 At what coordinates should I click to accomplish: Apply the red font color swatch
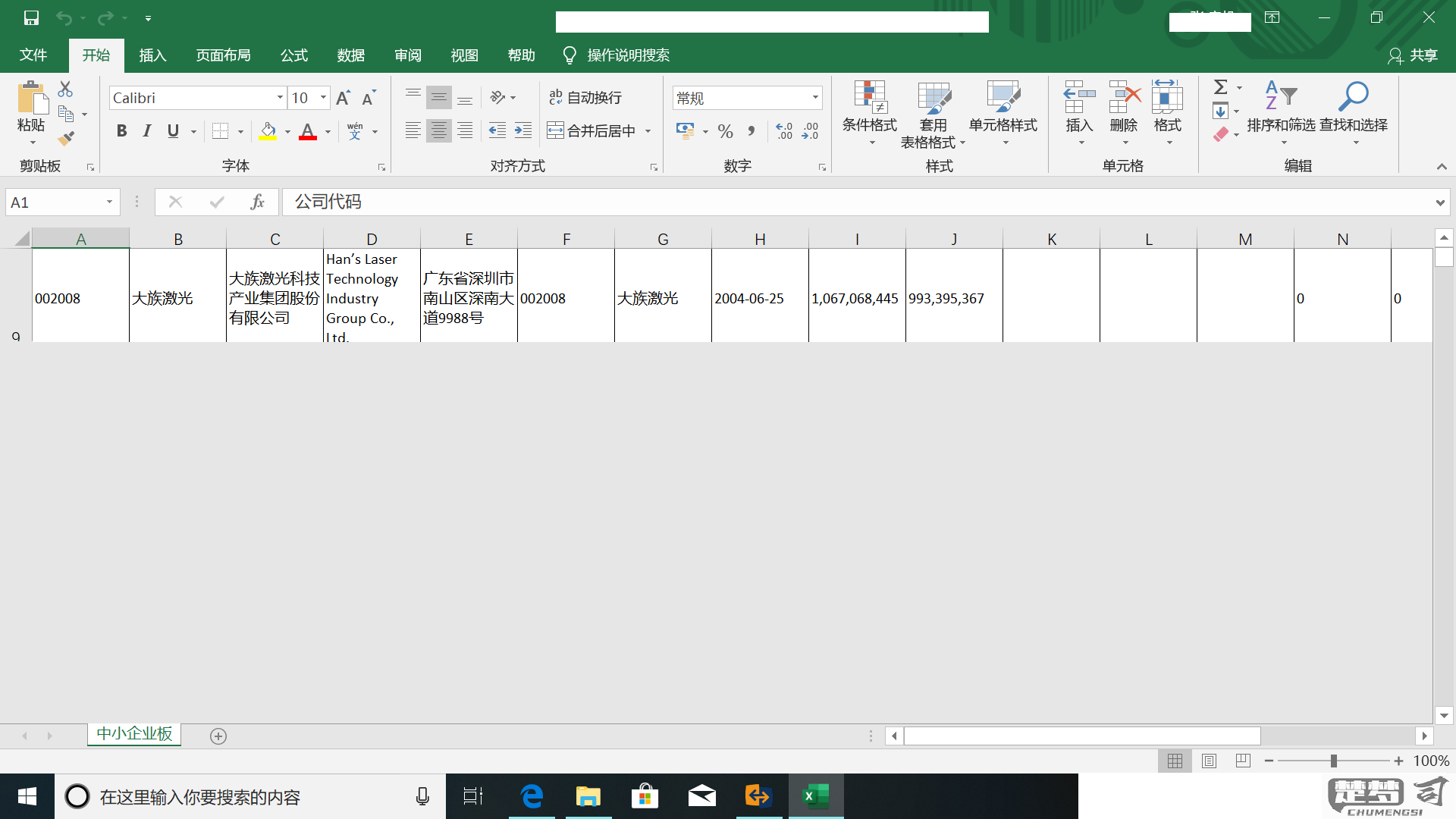coord(307,132)
